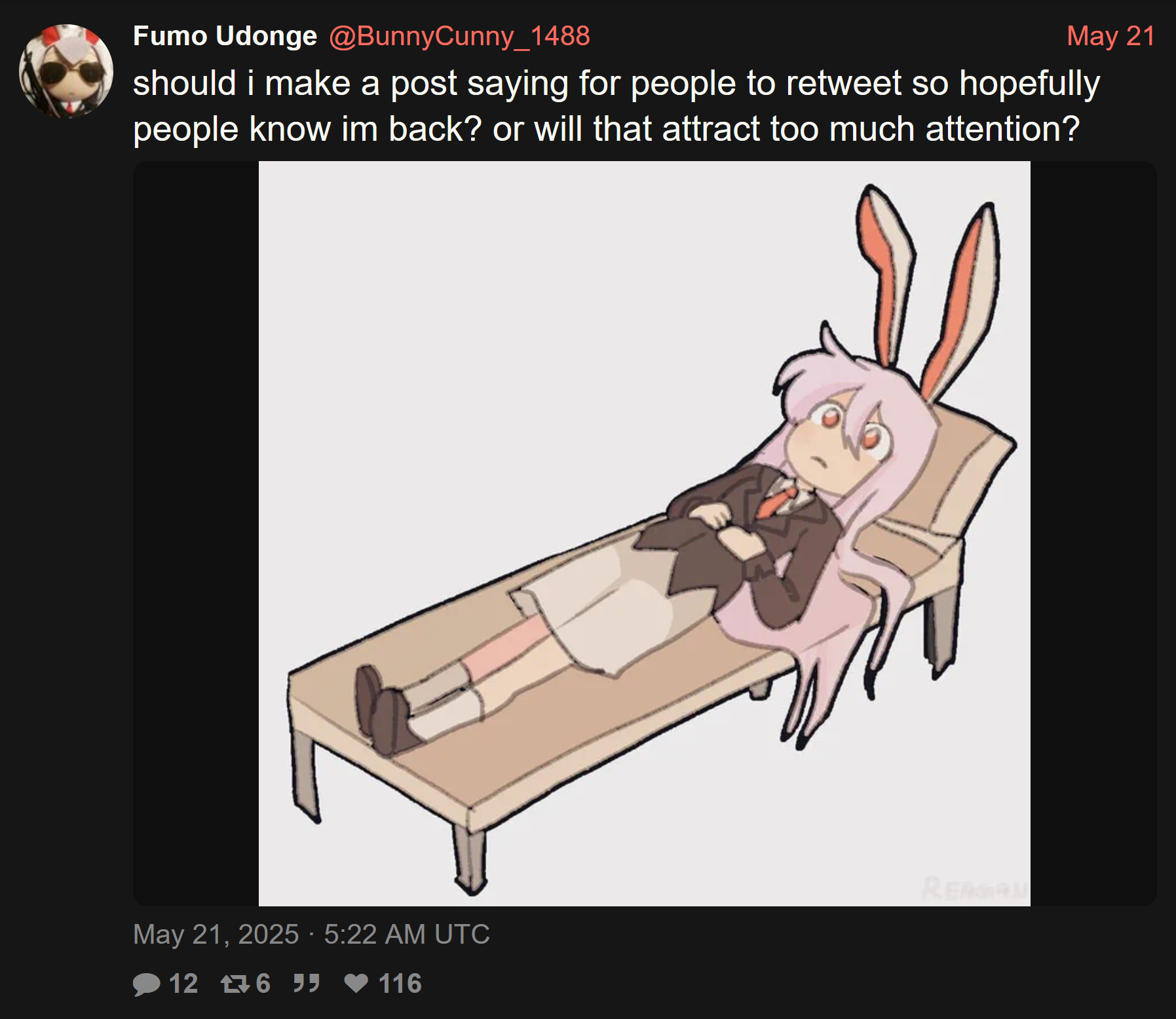Viewport: 1176px width, 1019px height.
Task: Click the black bar left of the image
Action: coord(196,534)
